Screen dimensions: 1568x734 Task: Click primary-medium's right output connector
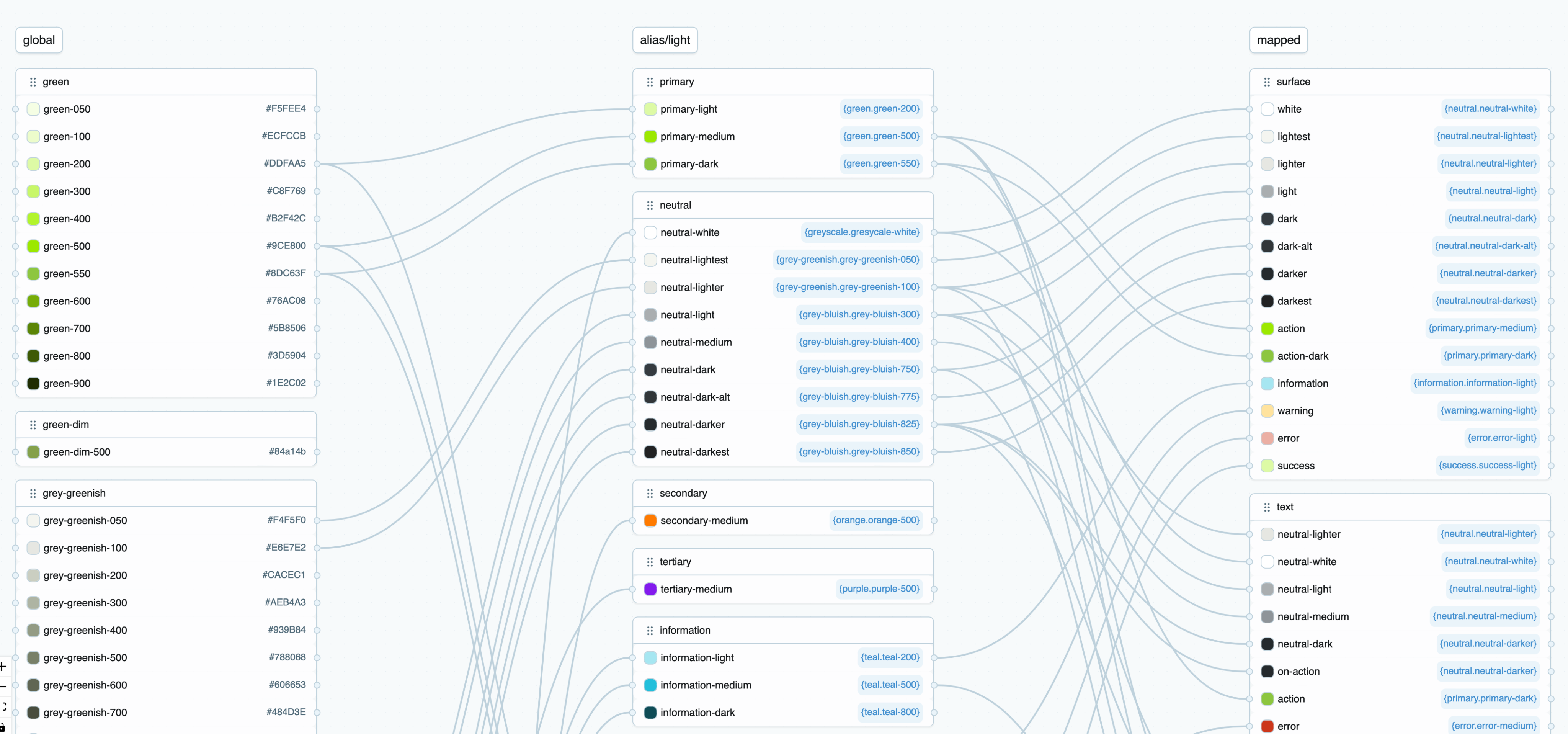(934, 136)
